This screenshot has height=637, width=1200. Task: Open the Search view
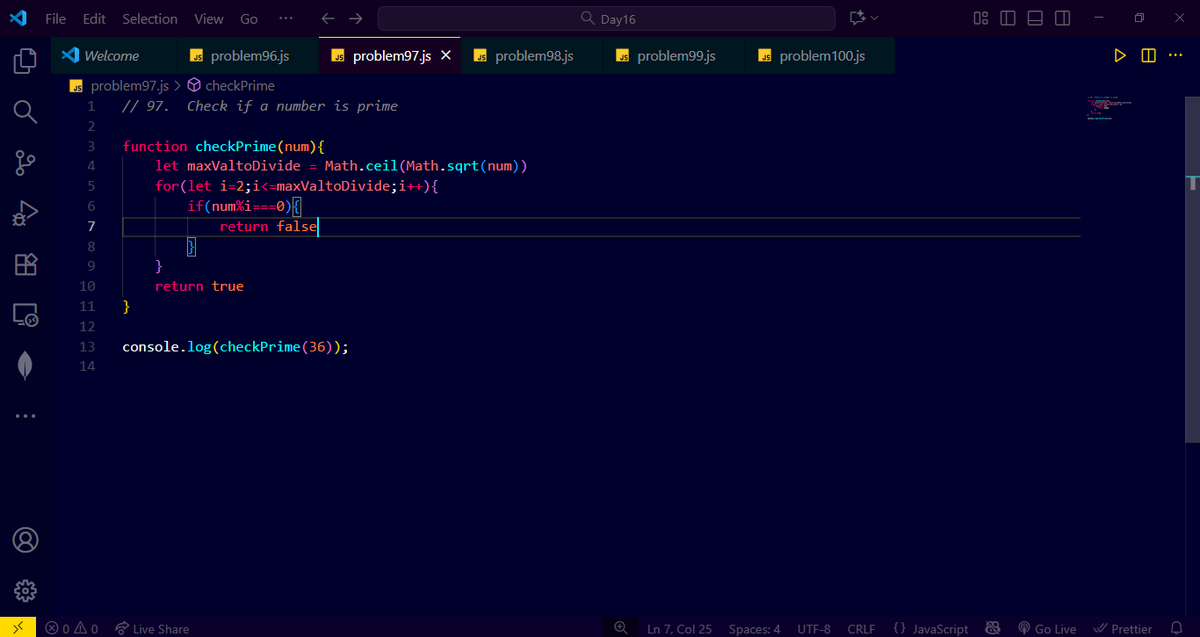pos(25,111)
